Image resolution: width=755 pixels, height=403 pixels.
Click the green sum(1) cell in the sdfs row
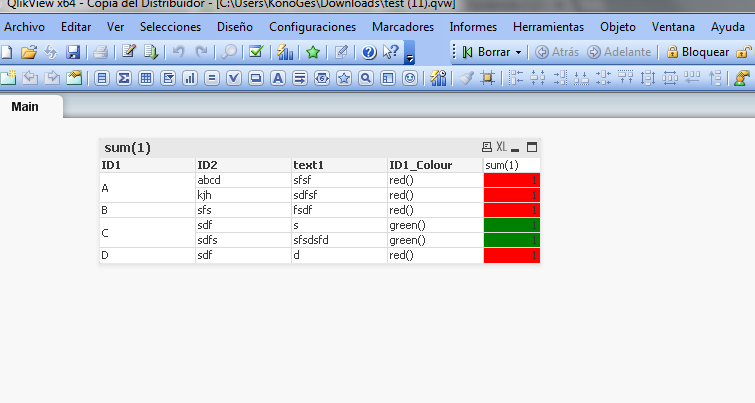tap(512, 240)
